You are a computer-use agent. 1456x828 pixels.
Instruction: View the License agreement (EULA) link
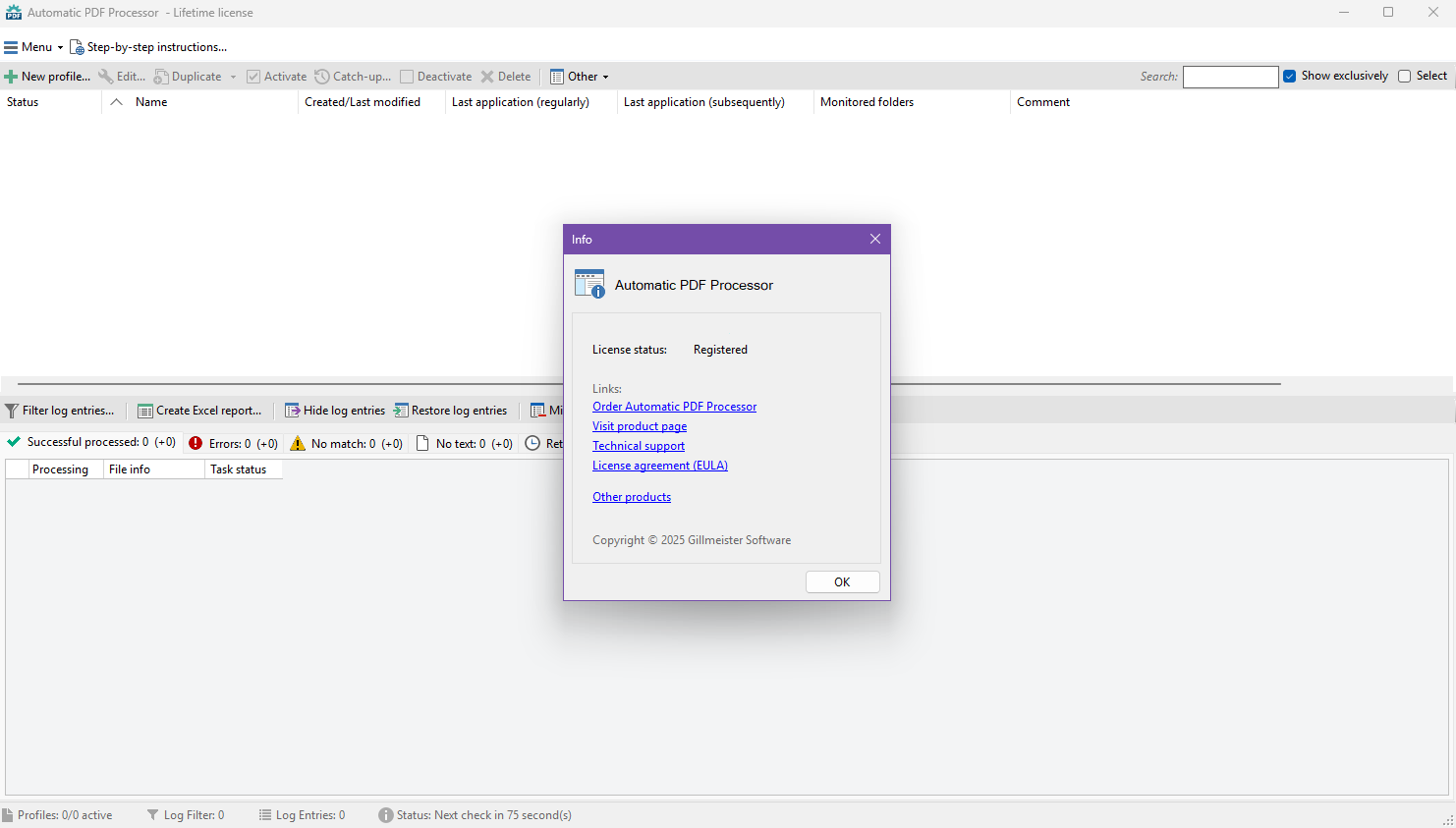(660, 466)
